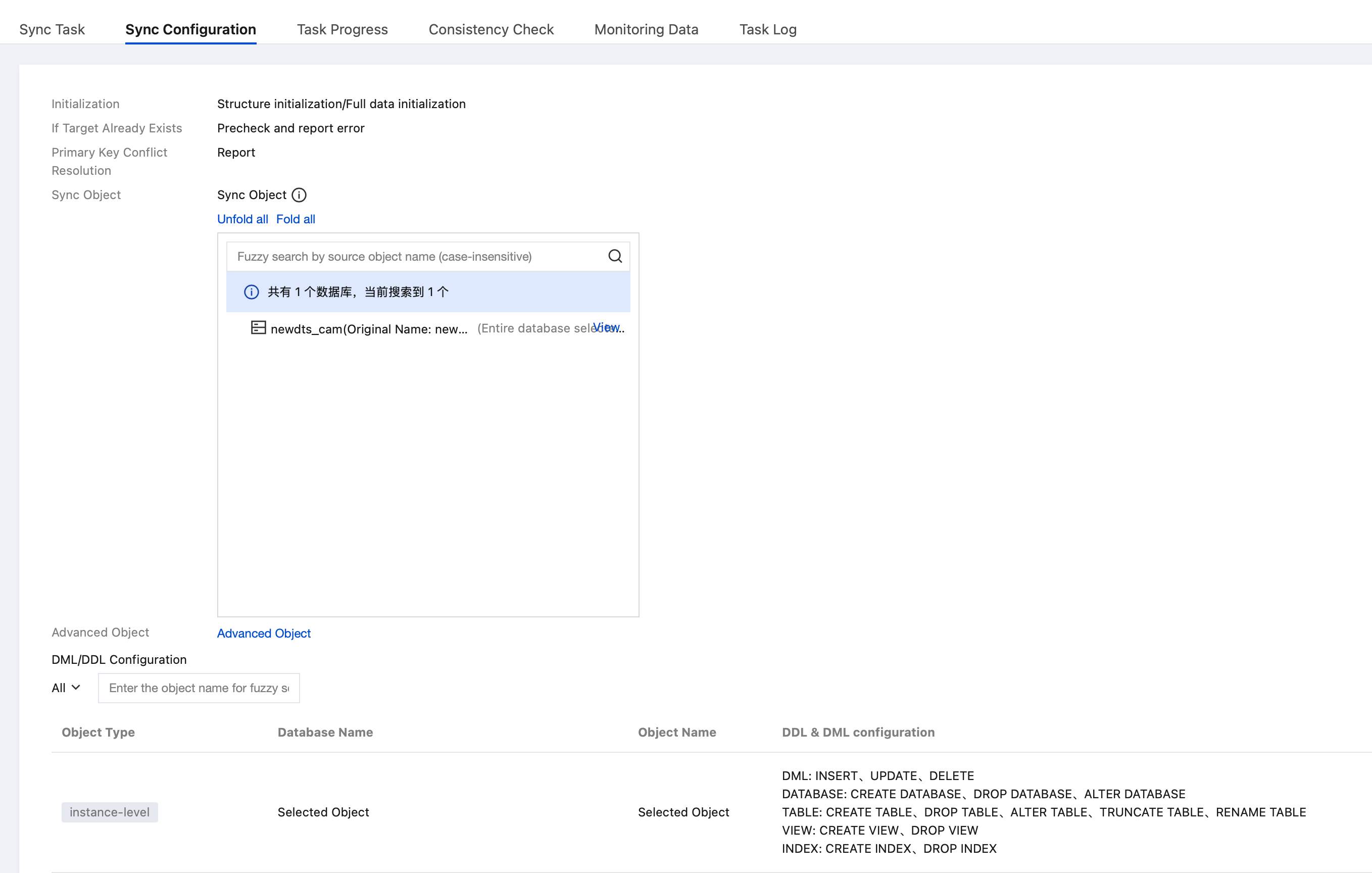The image size is (1372, 873).
Task: Click the Initialization field label
Action: [85, 104]
